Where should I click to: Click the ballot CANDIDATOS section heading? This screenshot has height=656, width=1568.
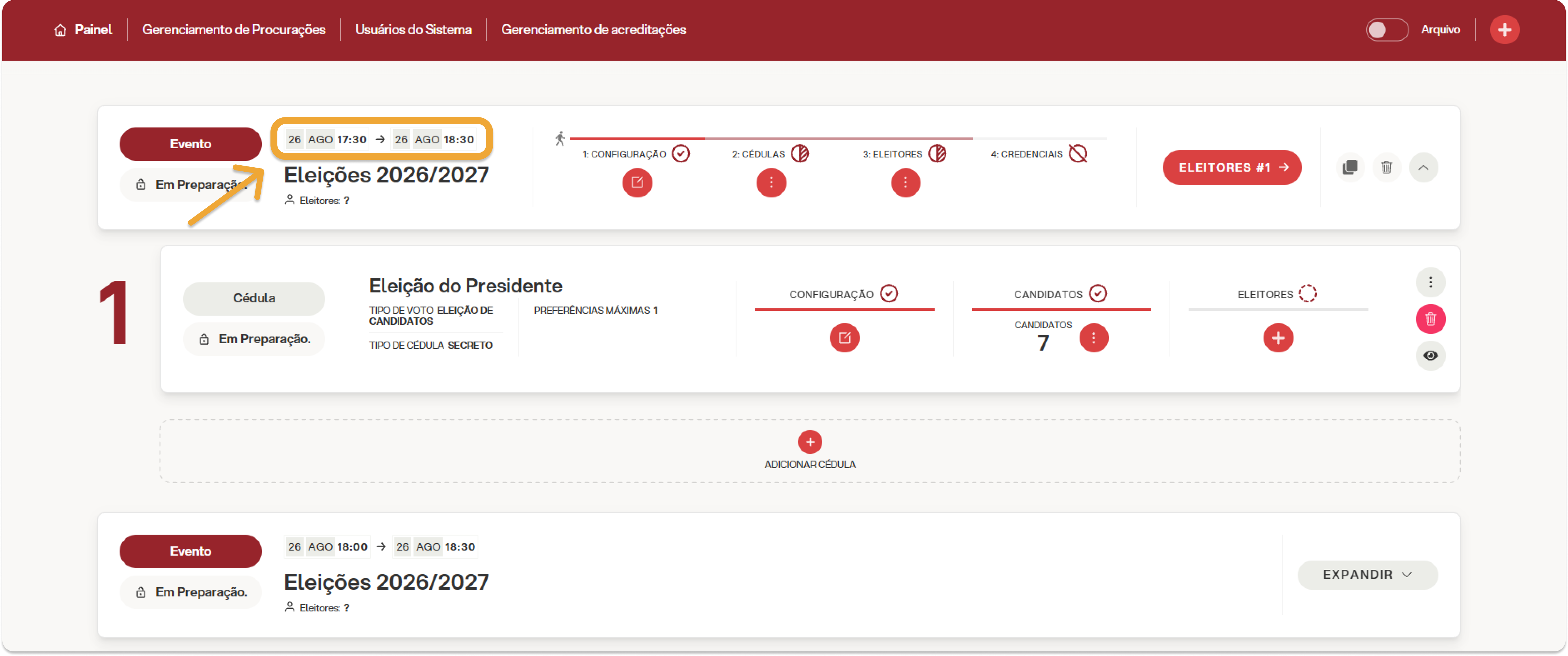(x=1048, y=294)
